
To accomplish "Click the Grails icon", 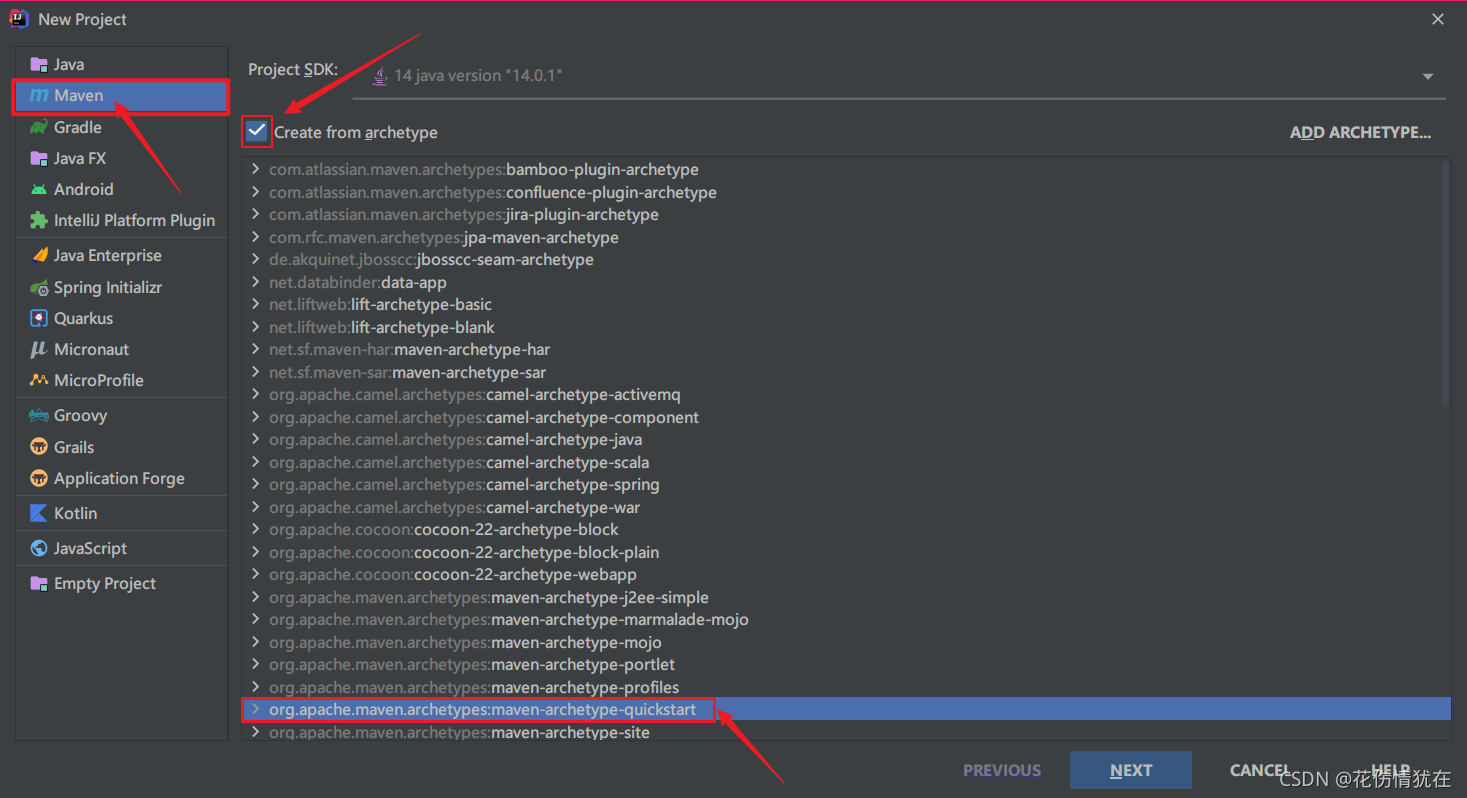I will click(x=39, y=447).
